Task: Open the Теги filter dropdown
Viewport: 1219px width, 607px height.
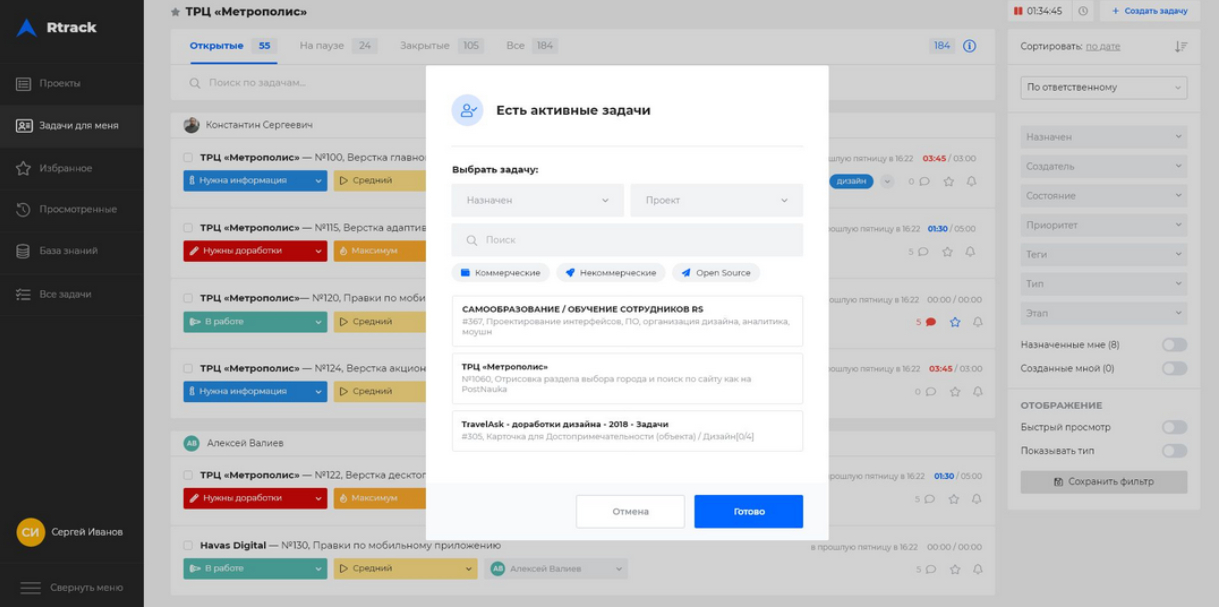Action: coord(1104,255)
